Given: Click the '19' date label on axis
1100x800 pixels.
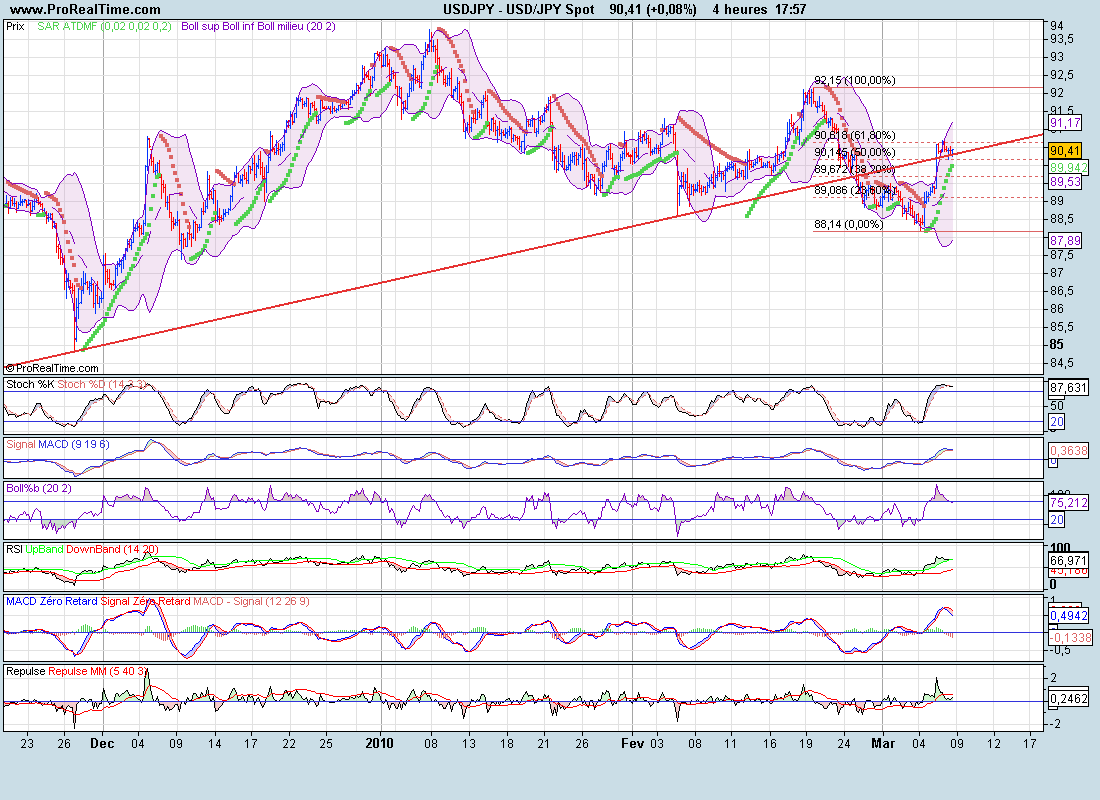Looking at the screenshot, I should click(x=806, y=743).
